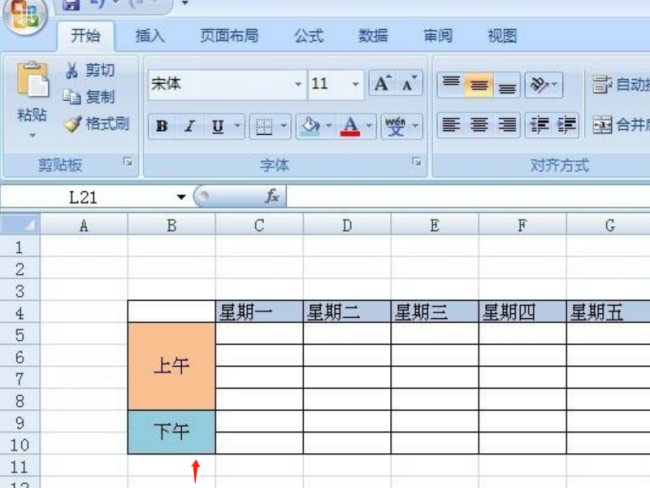Image resolution: width=650 pixels, height=488 pixels.
Task: Toggle bold formatting
Action: click(162, 126)
